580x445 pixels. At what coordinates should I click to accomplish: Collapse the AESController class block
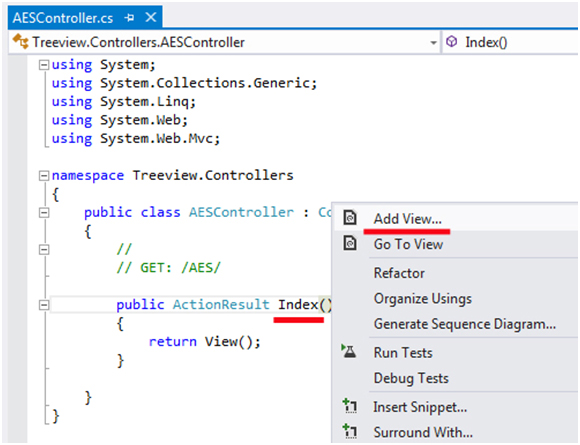click(44, 213)
